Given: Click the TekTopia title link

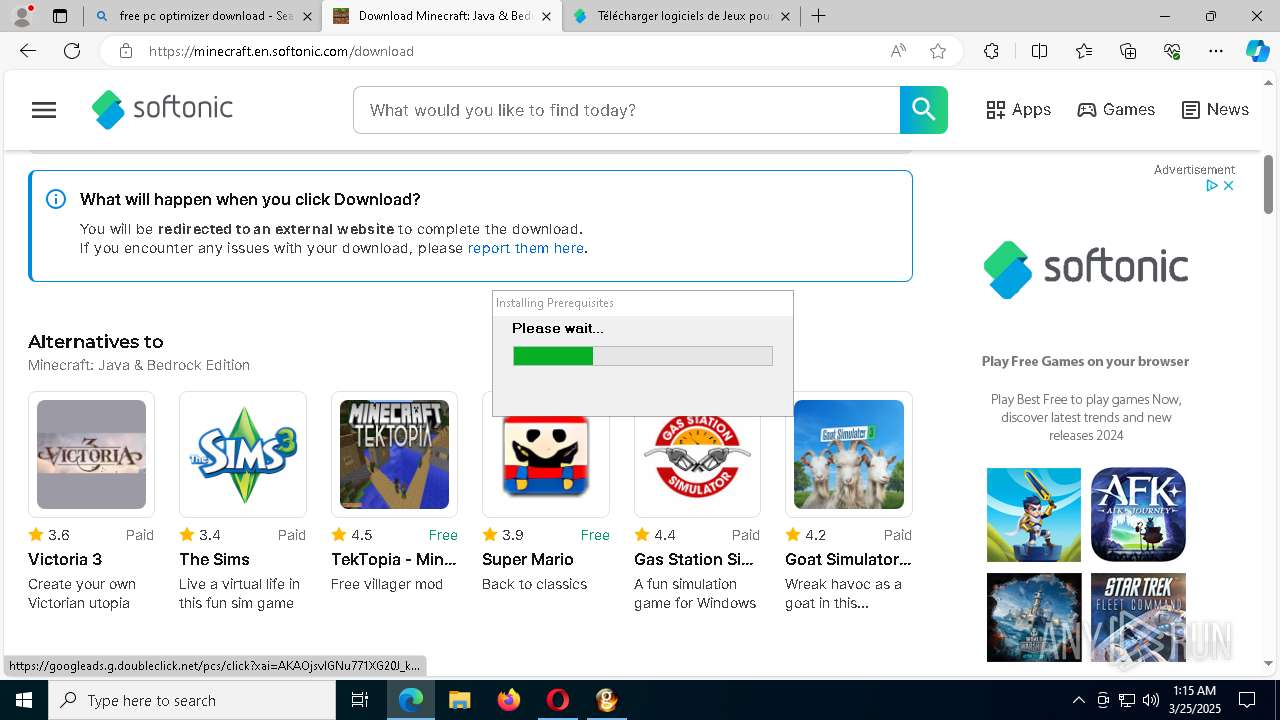Looking at the screenshot, I should pos(394,559).
